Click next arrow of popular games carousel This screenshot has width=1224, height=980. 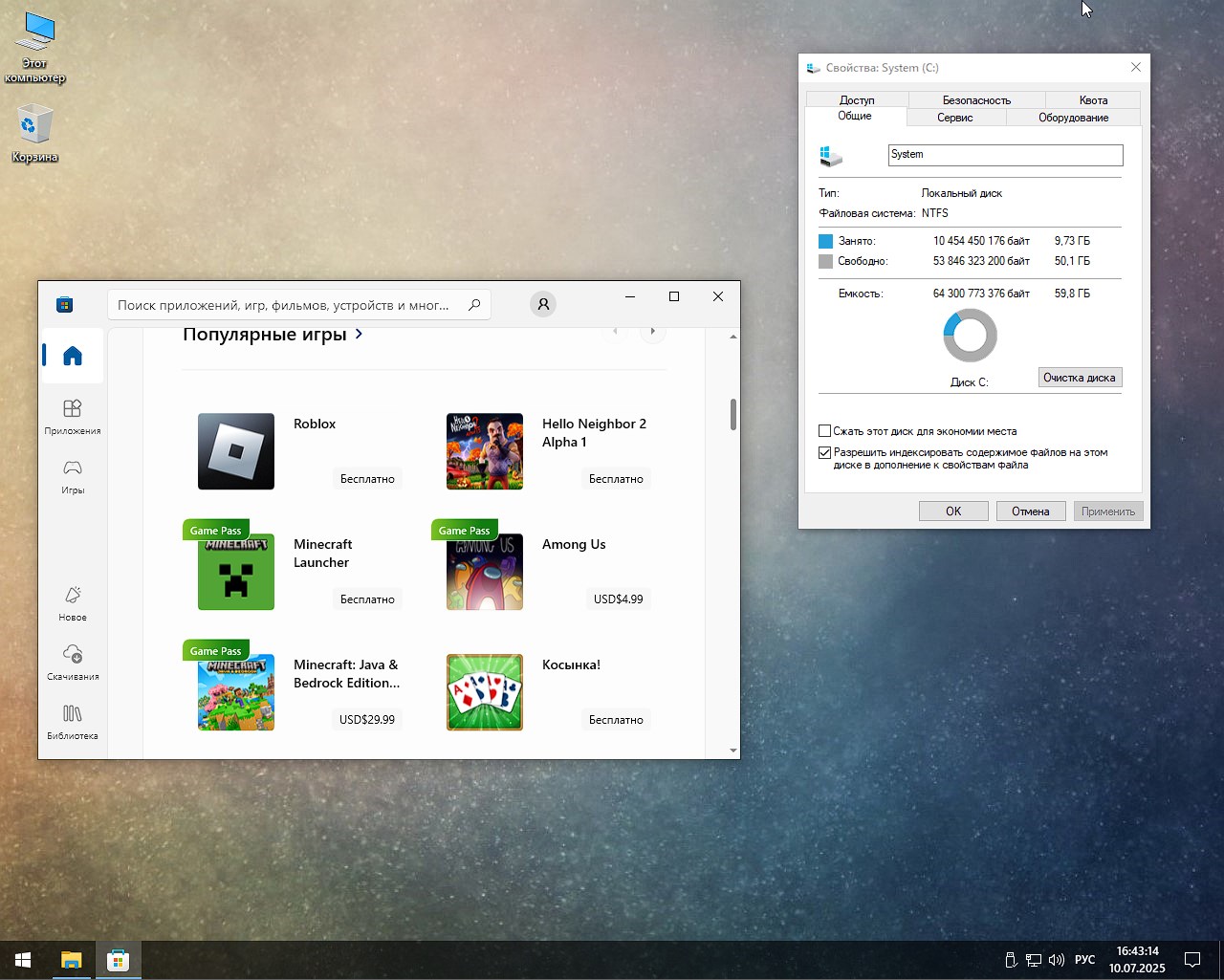pyautogui.click(x=653, y=332)
